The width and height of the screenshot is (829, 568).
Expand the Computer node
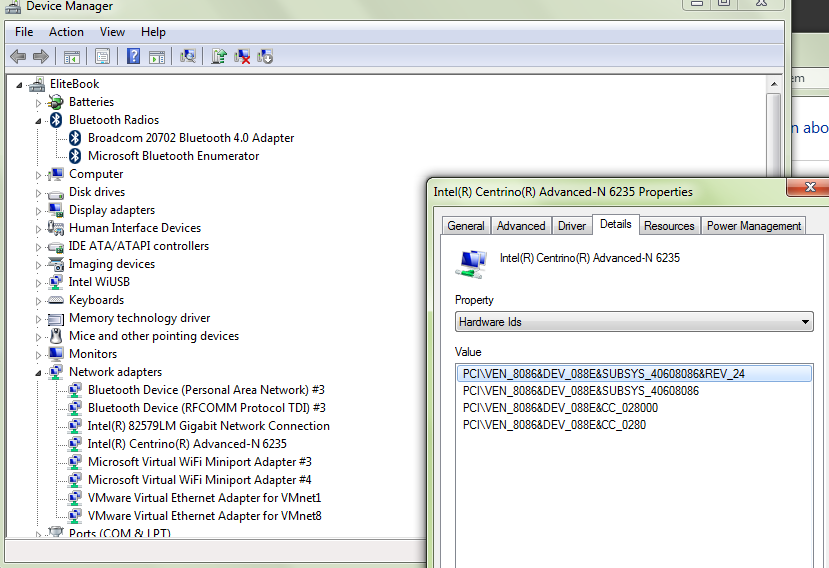click(x=38, y=175)
